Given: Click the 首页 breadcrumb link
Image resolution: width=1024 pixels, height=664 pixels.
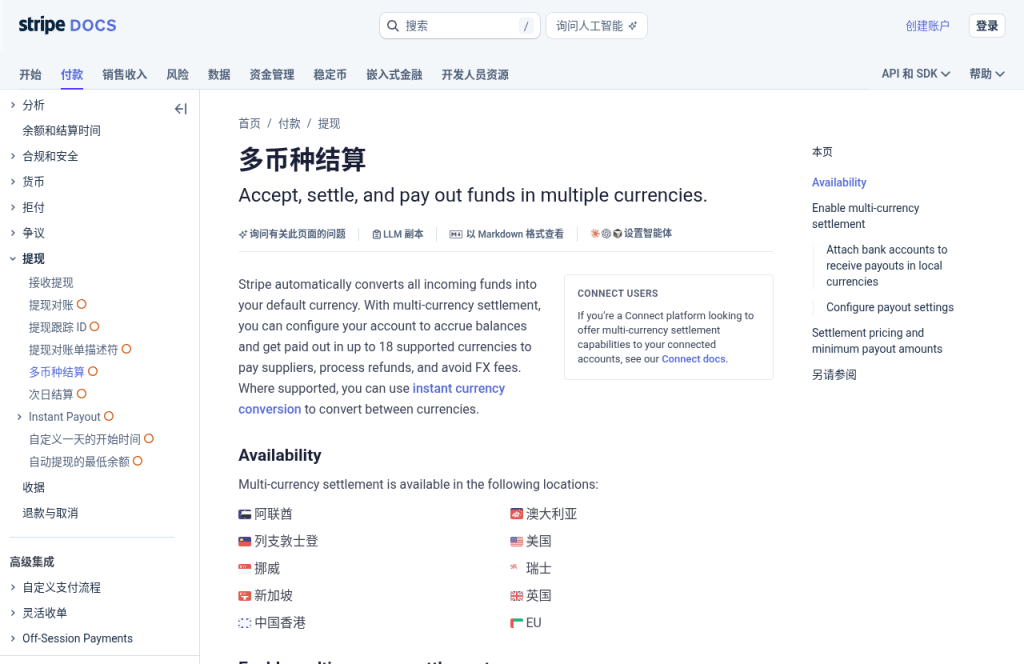Looking at the screenshot, I should tap(249, 123).
